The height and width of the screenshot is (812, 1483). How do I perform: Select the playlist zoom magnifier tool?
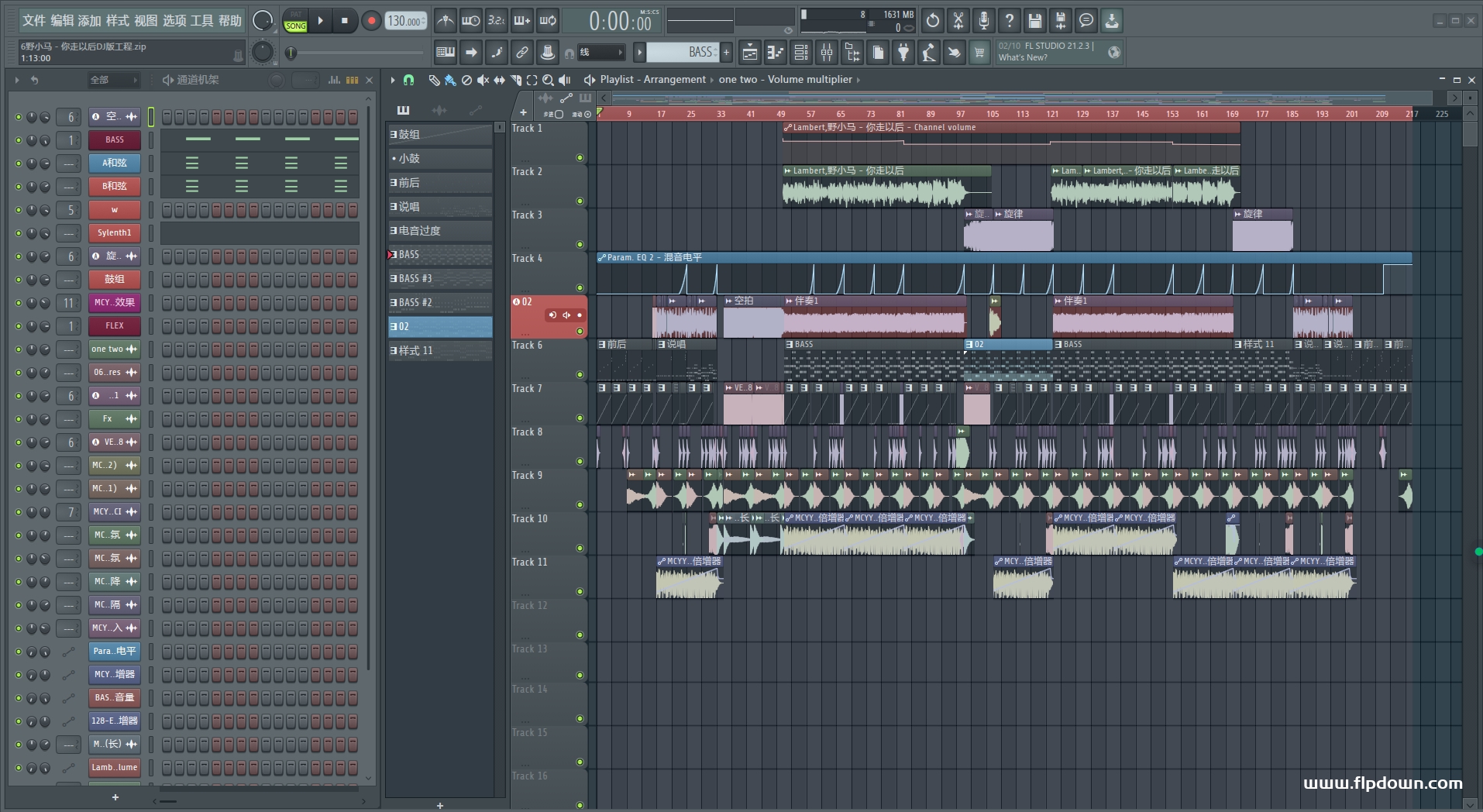pos(548,80)
